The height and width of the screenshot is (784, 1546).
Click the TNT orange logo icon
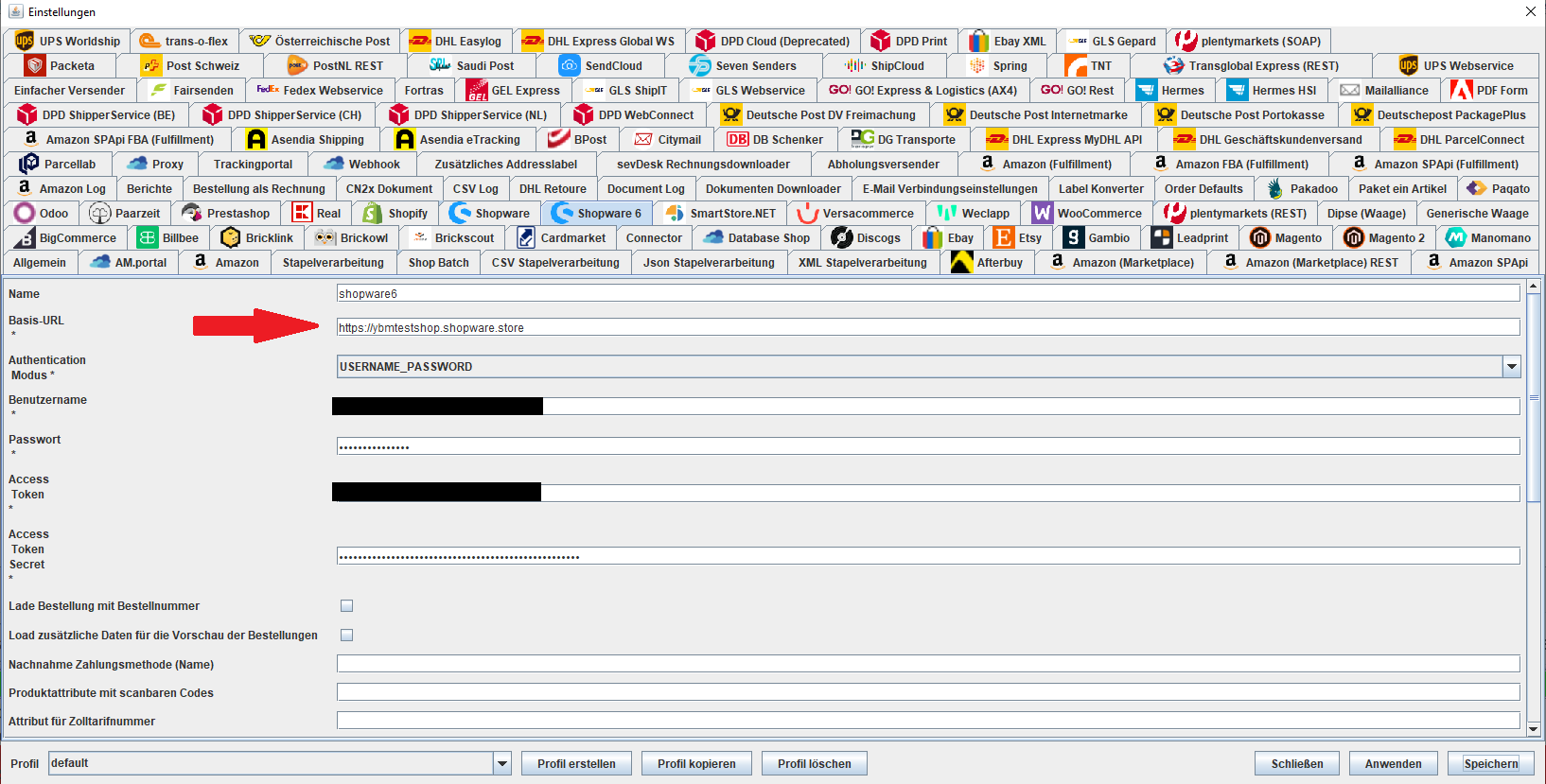[1076, 65]
